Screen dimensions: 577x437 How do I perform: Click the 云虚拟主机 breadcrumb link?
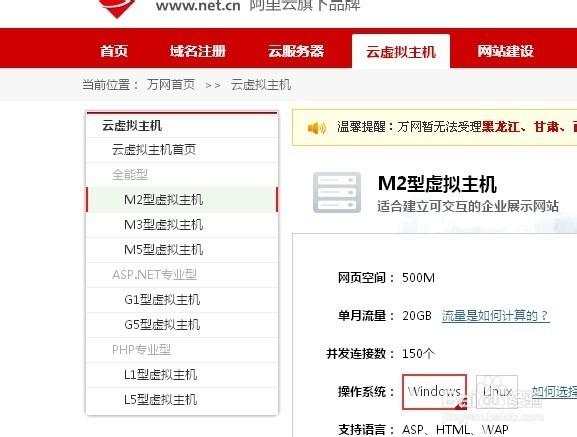[x=261, y=85]
